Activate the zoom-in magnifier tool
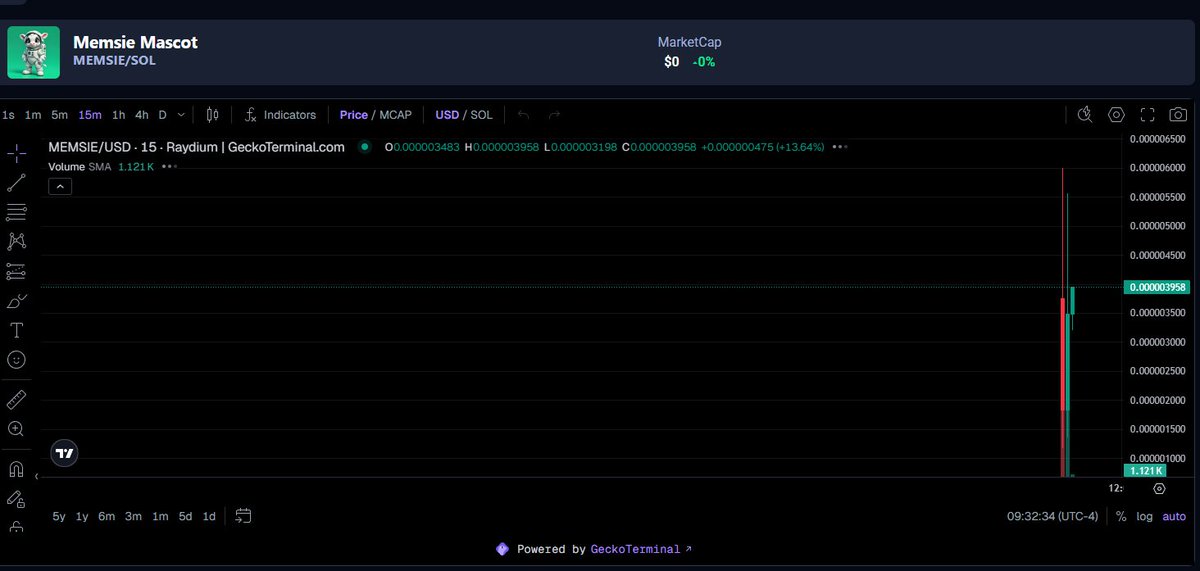Screen dimensions: 1200x571 (16, 429)
